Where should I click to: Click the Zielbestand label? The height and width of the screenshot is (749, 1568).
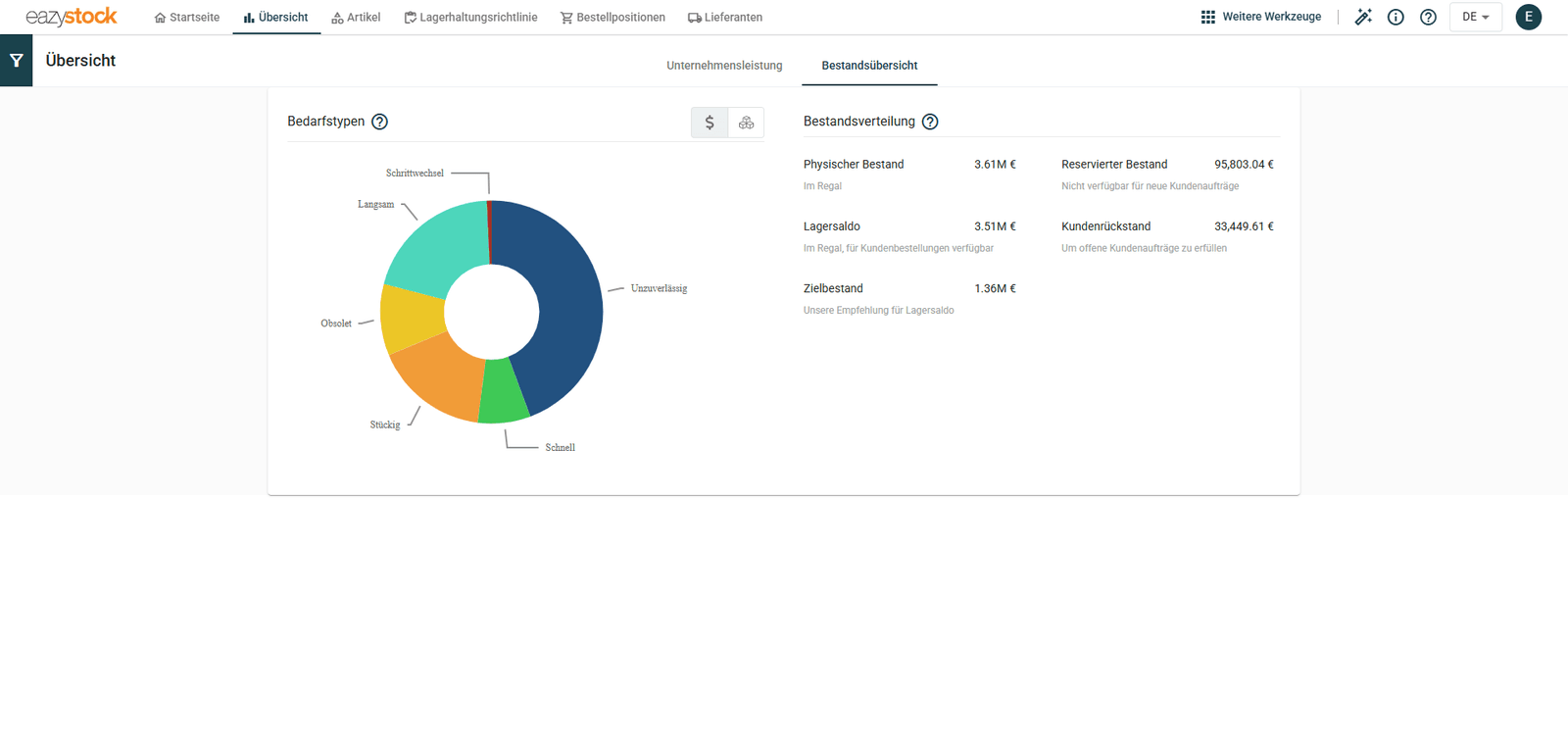point(833,289)
